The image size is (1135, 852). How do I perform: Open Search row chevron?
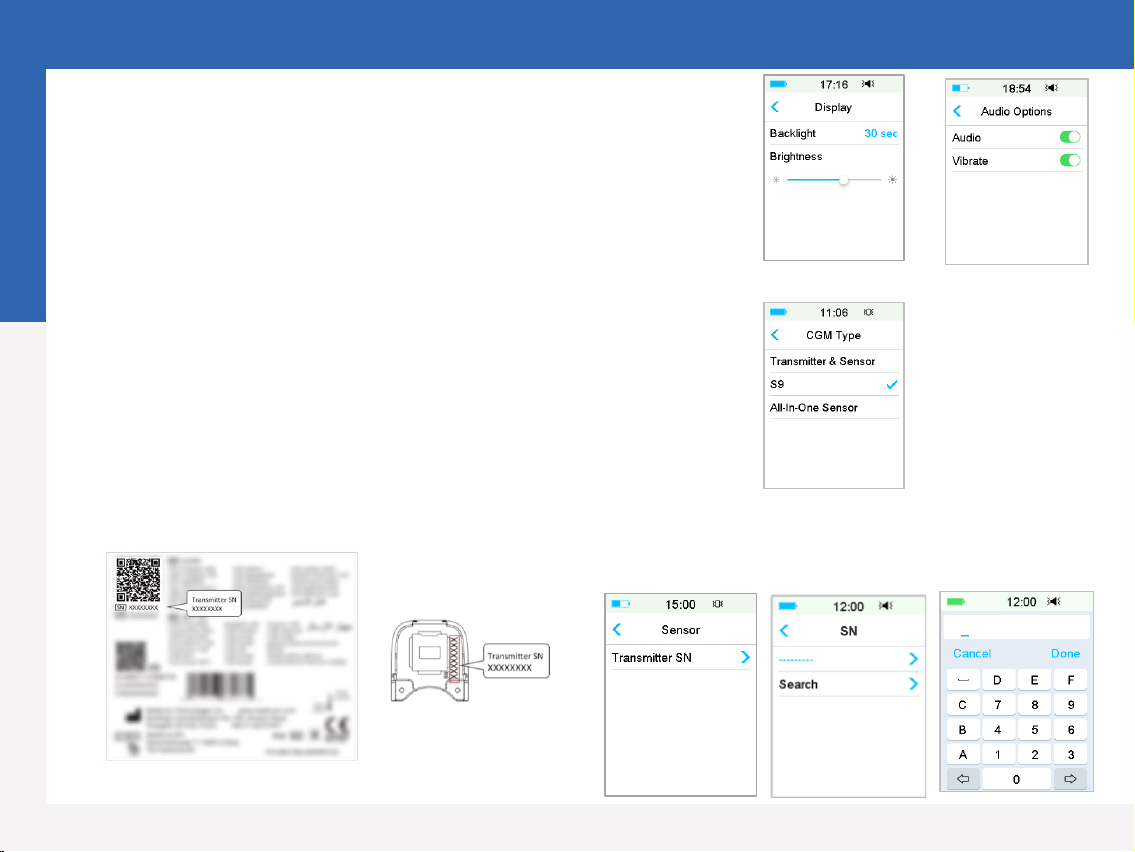pos(914,684)
